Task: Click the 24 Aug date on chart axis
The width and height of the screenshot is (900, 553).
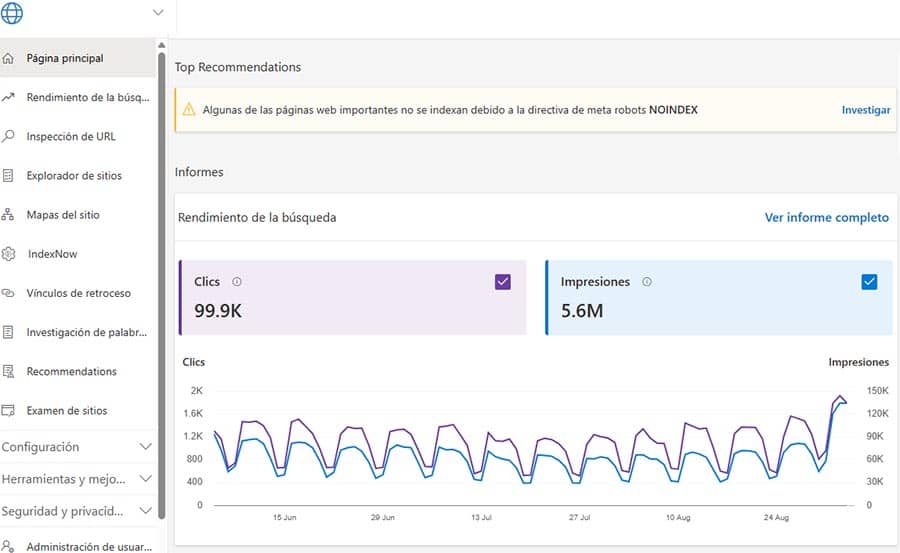Action: pyautogui.click(x=776, y=517)
